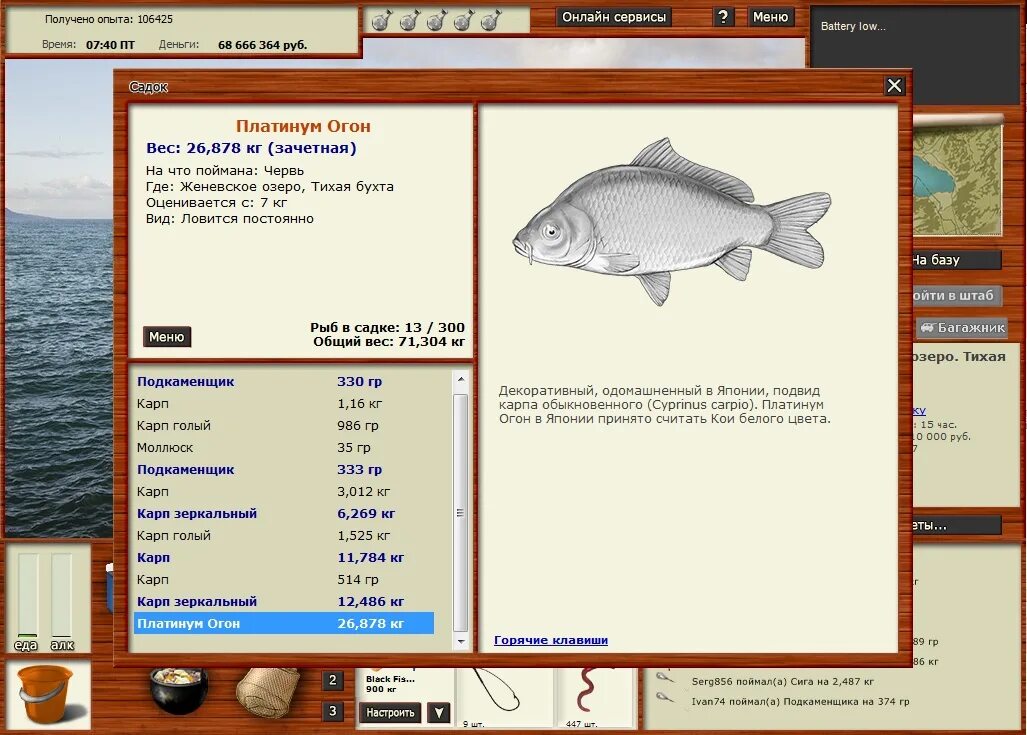Open the Горячие клавиши link
The height and width of the screenshot is (735, 1027).
coord(551,640)
